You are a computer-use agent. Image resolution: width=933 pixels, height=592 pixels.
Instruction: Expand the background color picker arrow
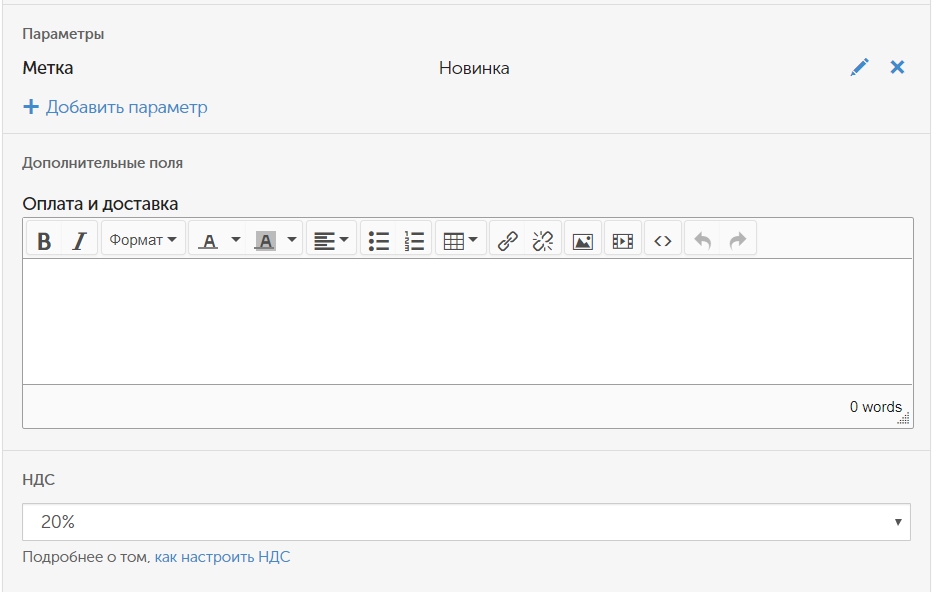click(x=292, y=241)
